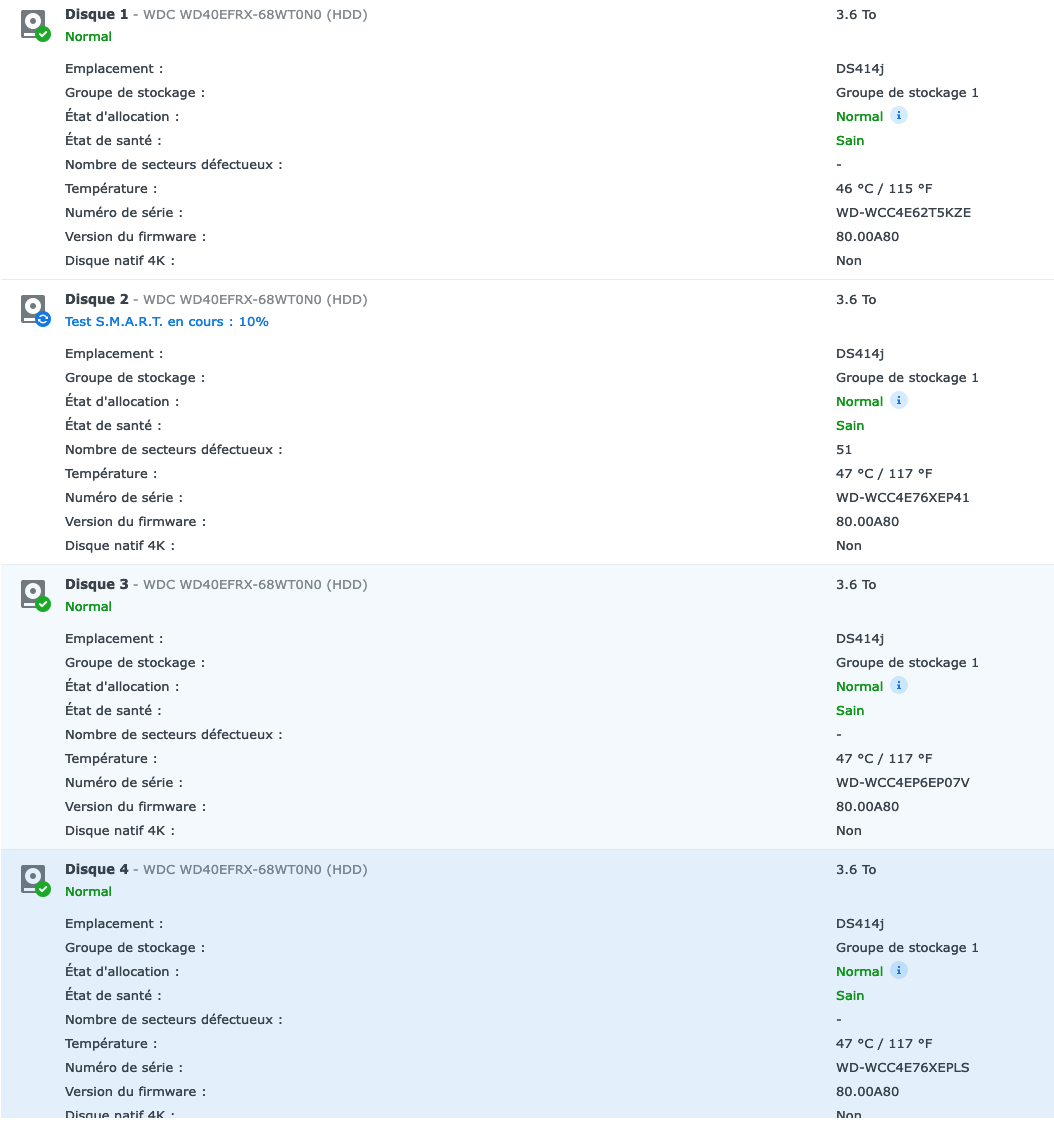Image resolution: width=1054 pixels, height=1126 pixels.
Task: Click Disque 3 allocation info icon
Action: [x=899, y=686]
